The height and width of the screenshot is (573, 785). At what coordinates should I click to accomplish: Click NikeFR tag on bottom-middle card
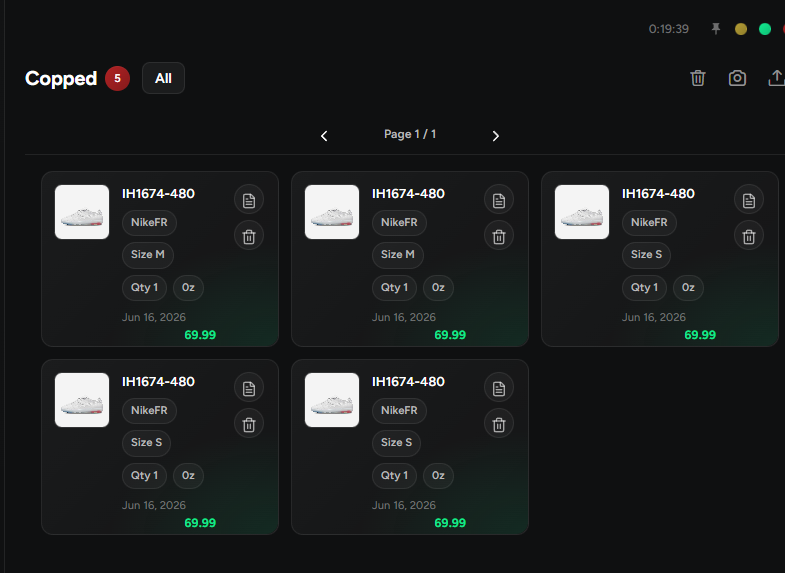point(399,410)
